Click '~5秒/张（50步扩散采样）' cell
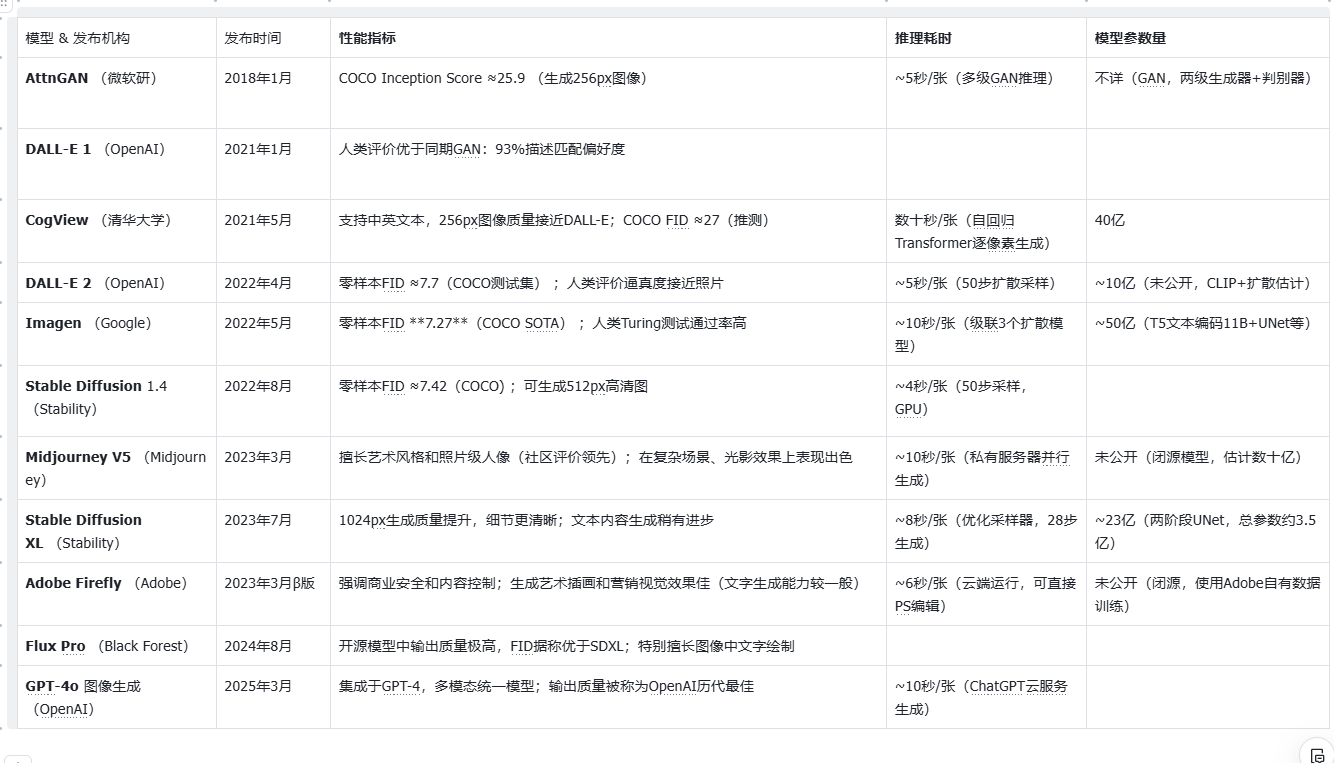The width and height of the screenshot is (1334, 763). [986, 283]
